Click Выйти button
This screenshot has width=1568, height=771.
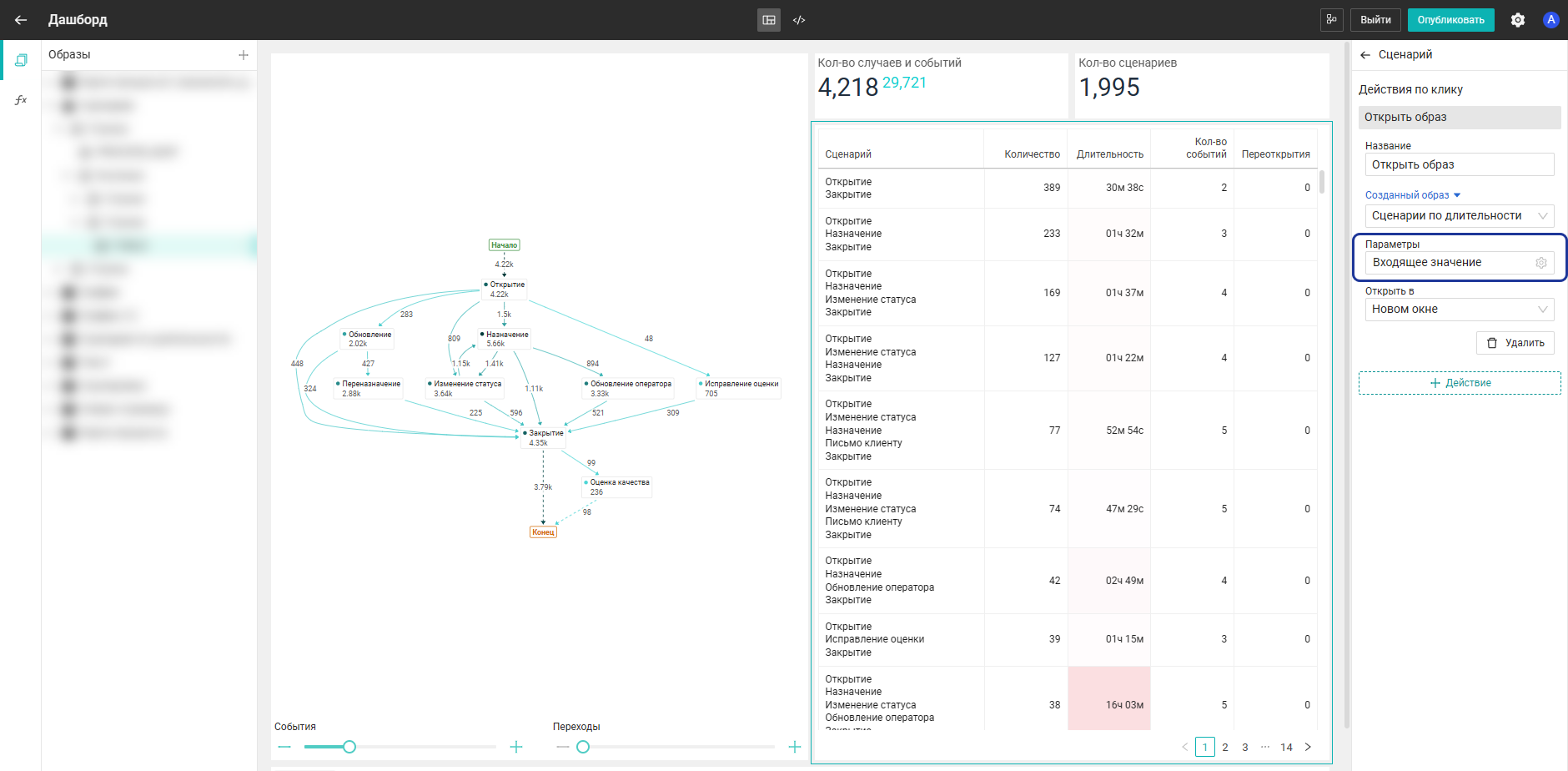click(1375, 20)
